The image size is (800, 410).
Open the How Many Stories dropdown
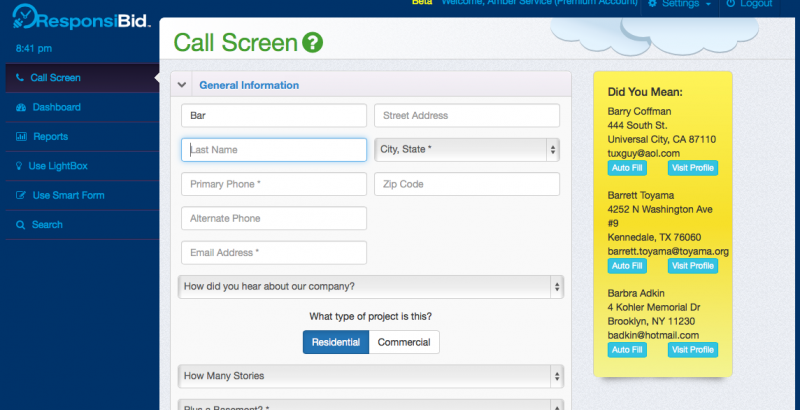coord(371,376)
